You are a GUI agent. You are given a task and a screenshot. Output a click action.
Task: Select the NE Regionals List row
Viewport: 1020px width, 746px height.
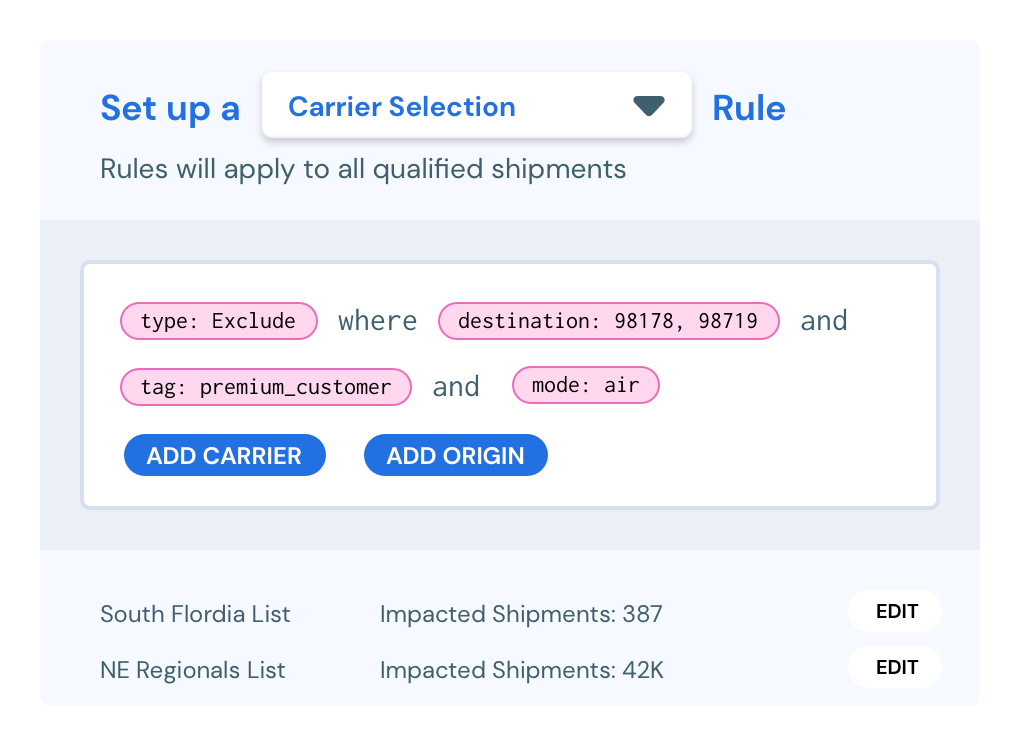pos(192,670)
